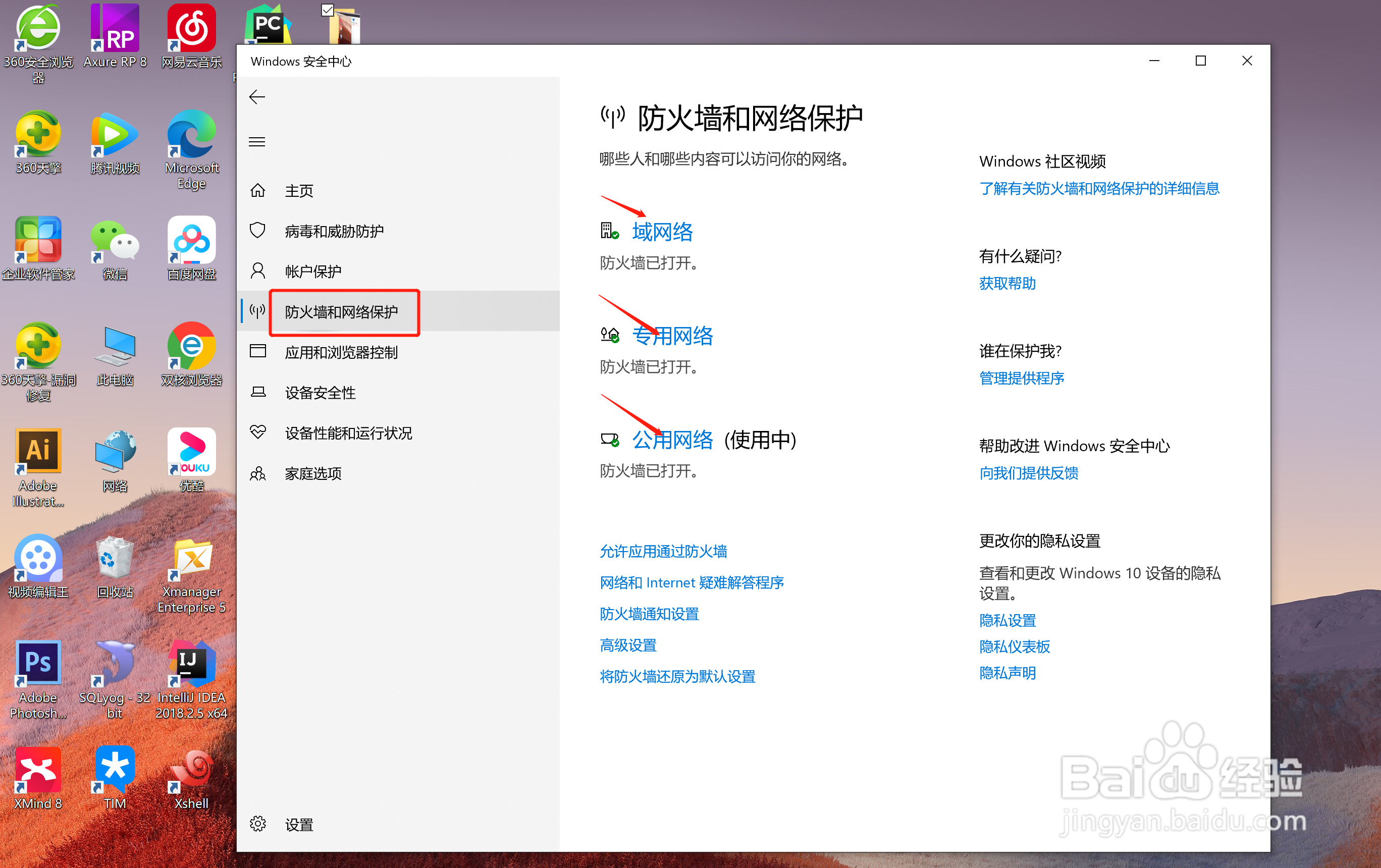Select Virus and threat protection shield
The height and width of the screenshot is (868, 1381).
pyautogui.click(x=258, y=231)
